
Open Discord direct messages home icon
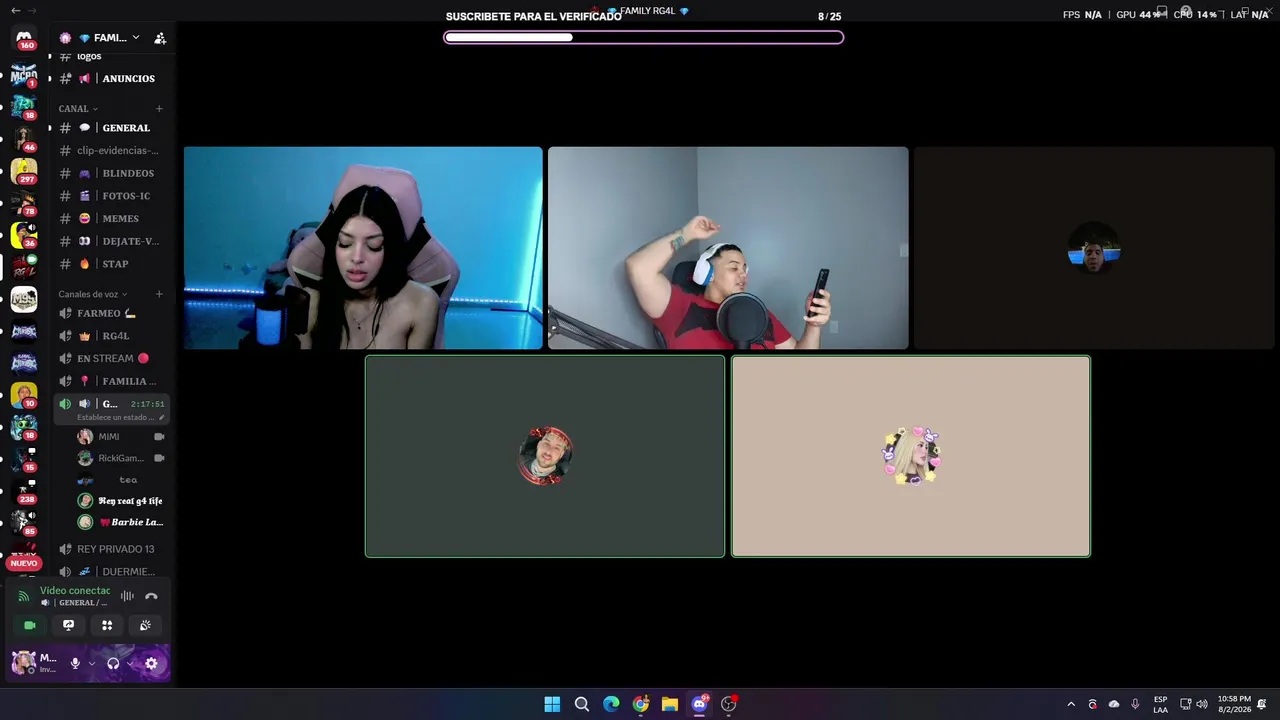[x=24, y=39]
